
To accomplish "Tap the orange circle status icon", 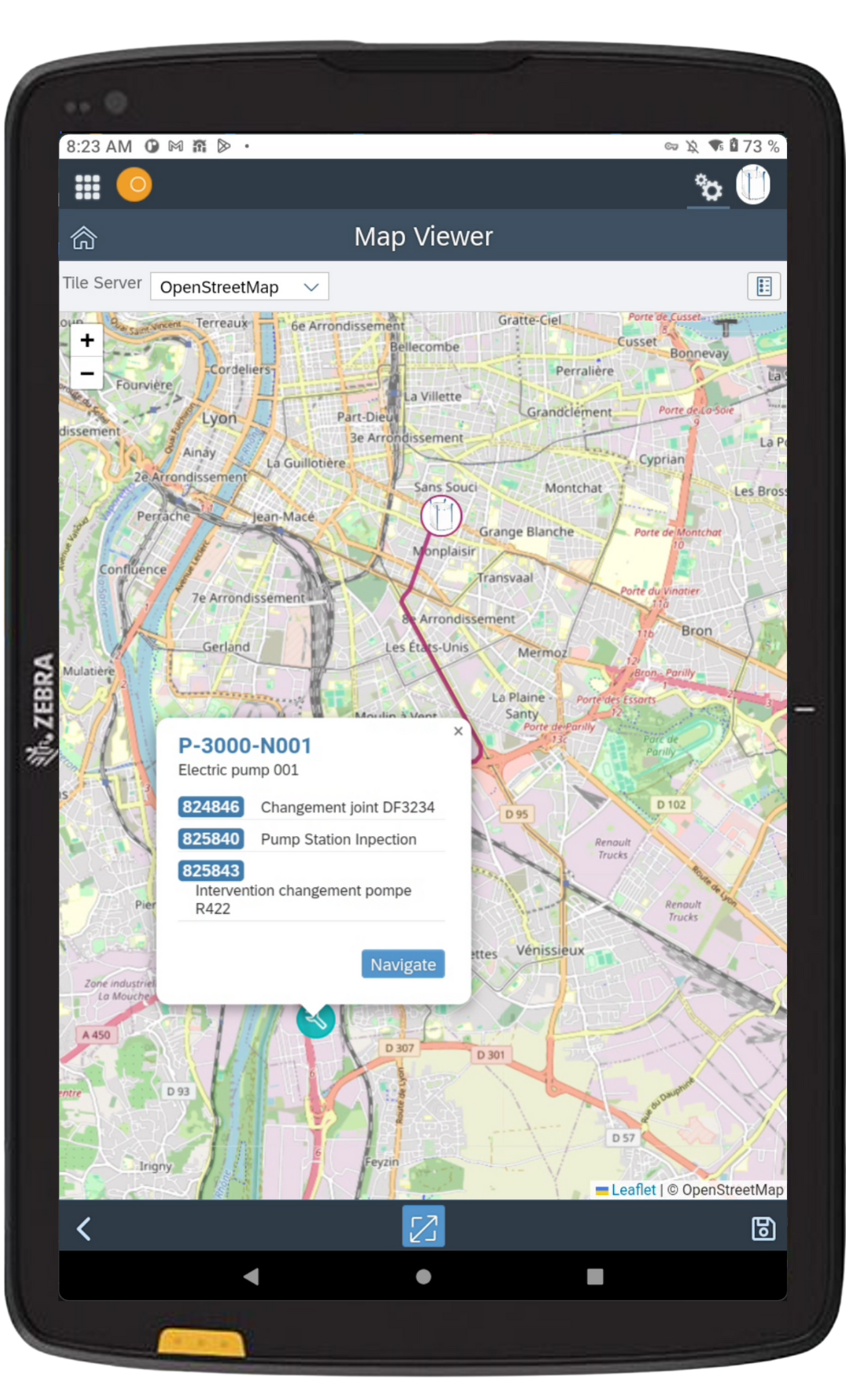I will coord(134,185).
